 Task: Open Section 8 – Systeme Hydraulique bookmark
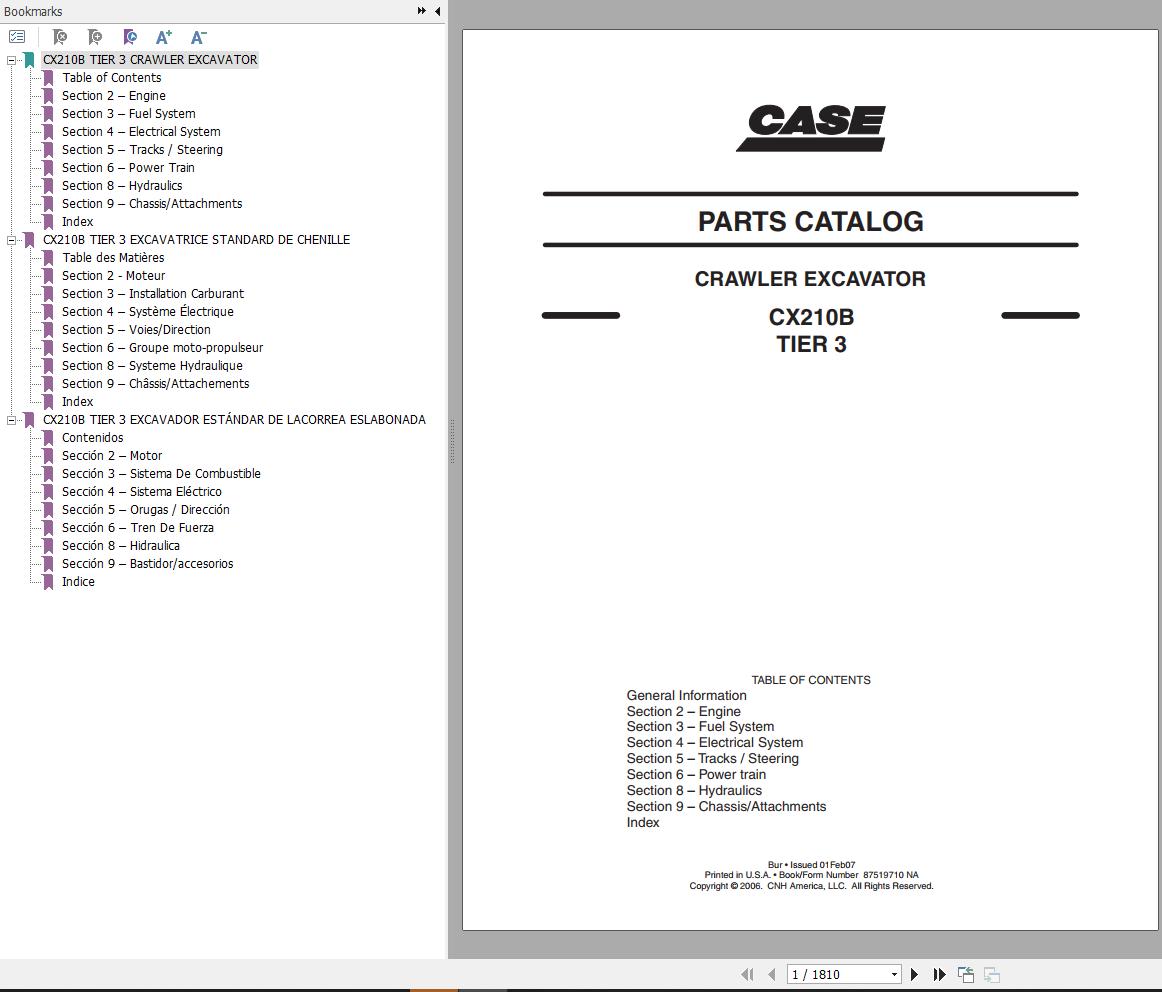(x=152, y=366)
